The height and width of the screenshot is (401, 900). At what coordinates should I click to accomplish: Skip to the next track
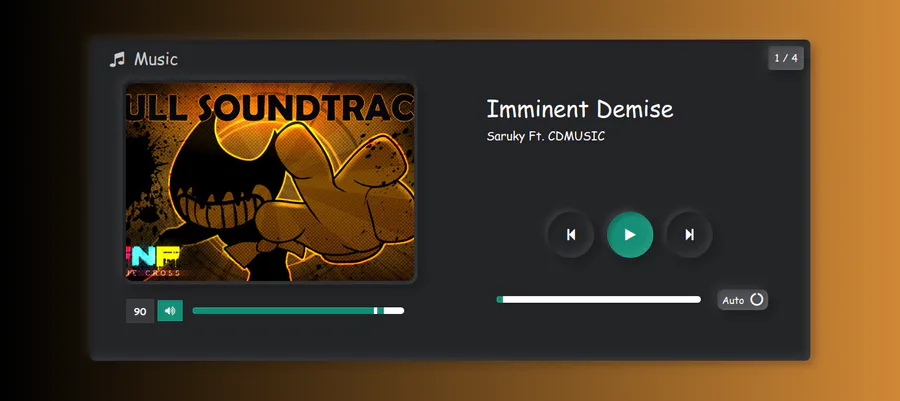689,235
